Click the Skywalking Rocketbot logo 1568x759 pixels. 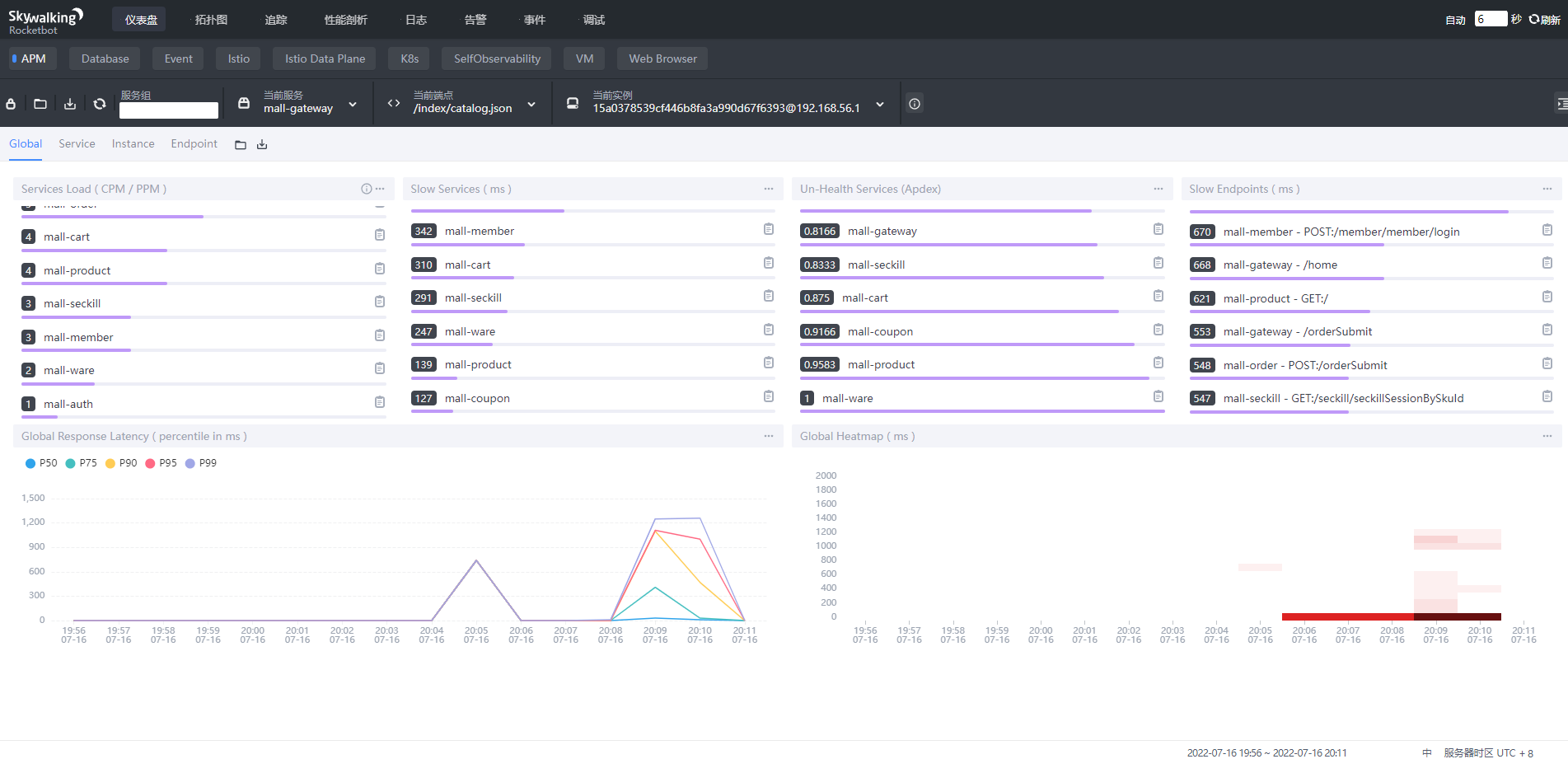46,21
